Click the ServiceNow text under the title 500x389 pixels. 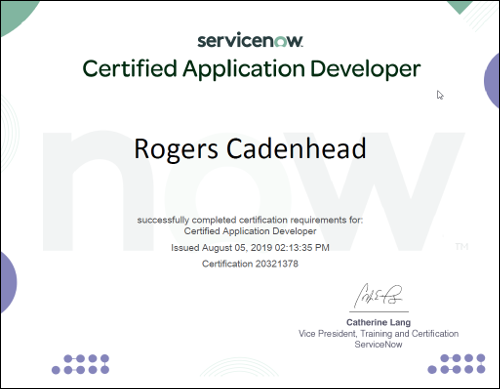coord(378,344)
